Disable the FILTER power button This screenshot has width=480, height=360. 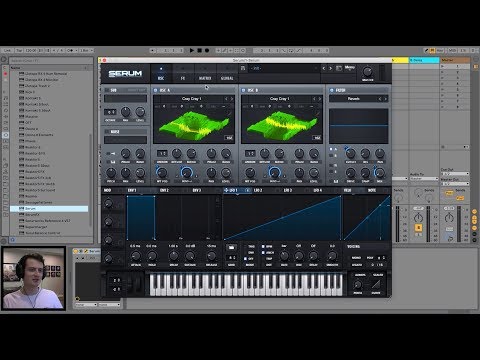[x=331, y=90]
